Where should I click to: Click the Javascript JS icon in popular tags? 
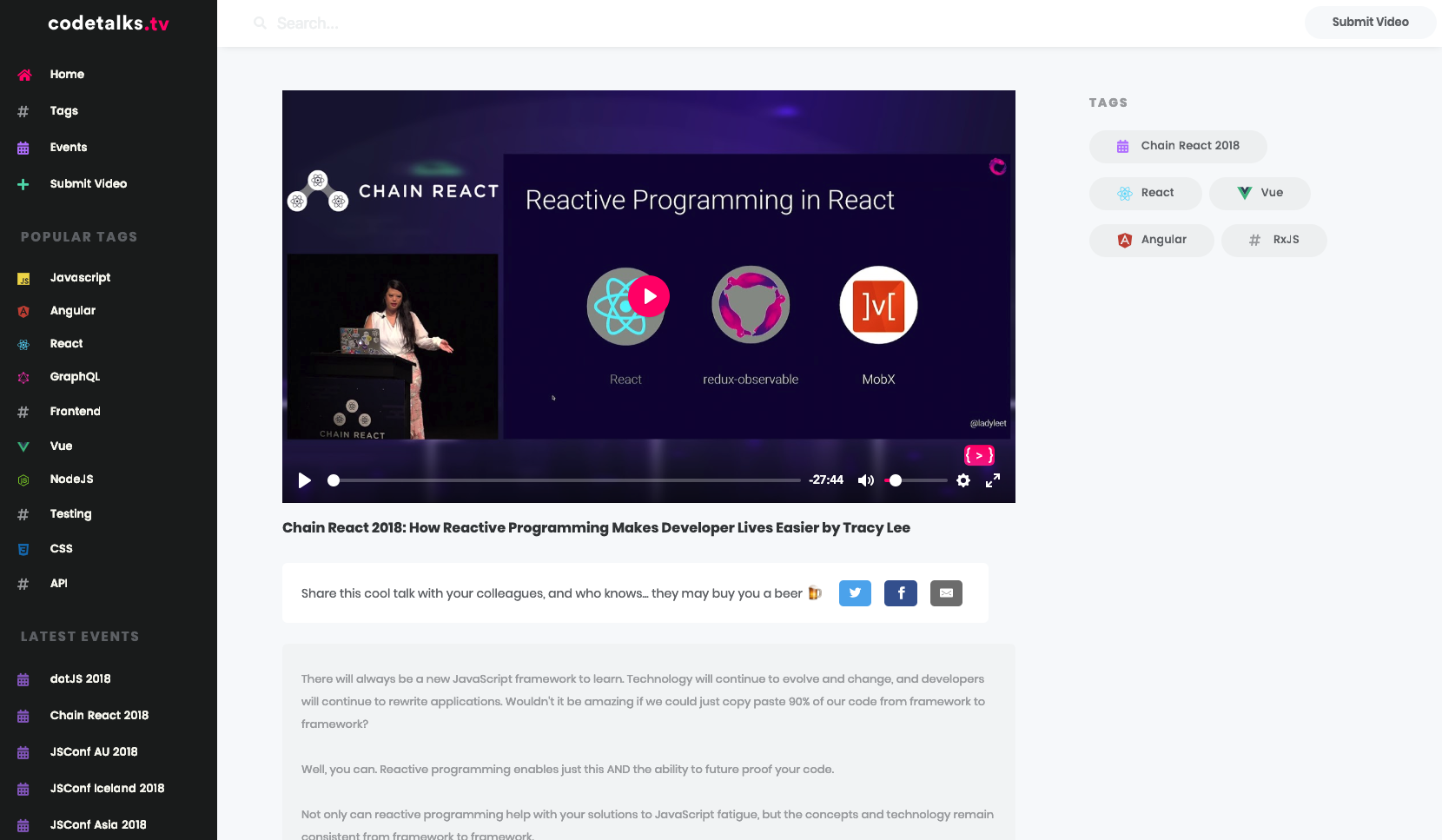pyautogui.click(x=23, y=279)
